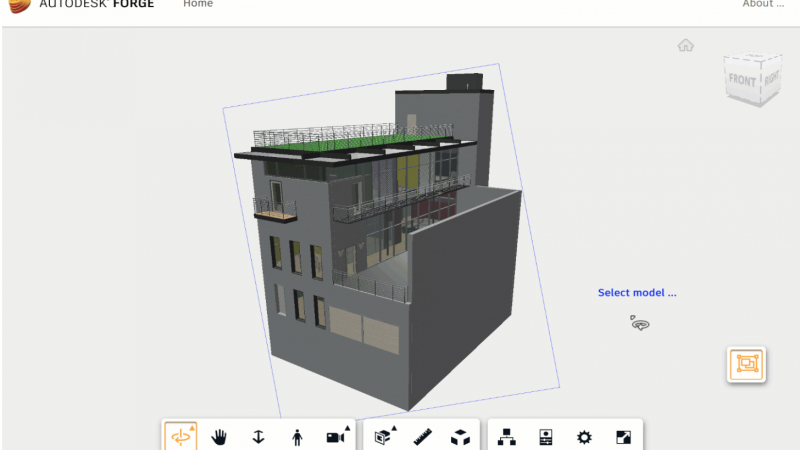Click the FRONT face of view cube
Viewport: 800px width, 450px height.
pos(742,81)
